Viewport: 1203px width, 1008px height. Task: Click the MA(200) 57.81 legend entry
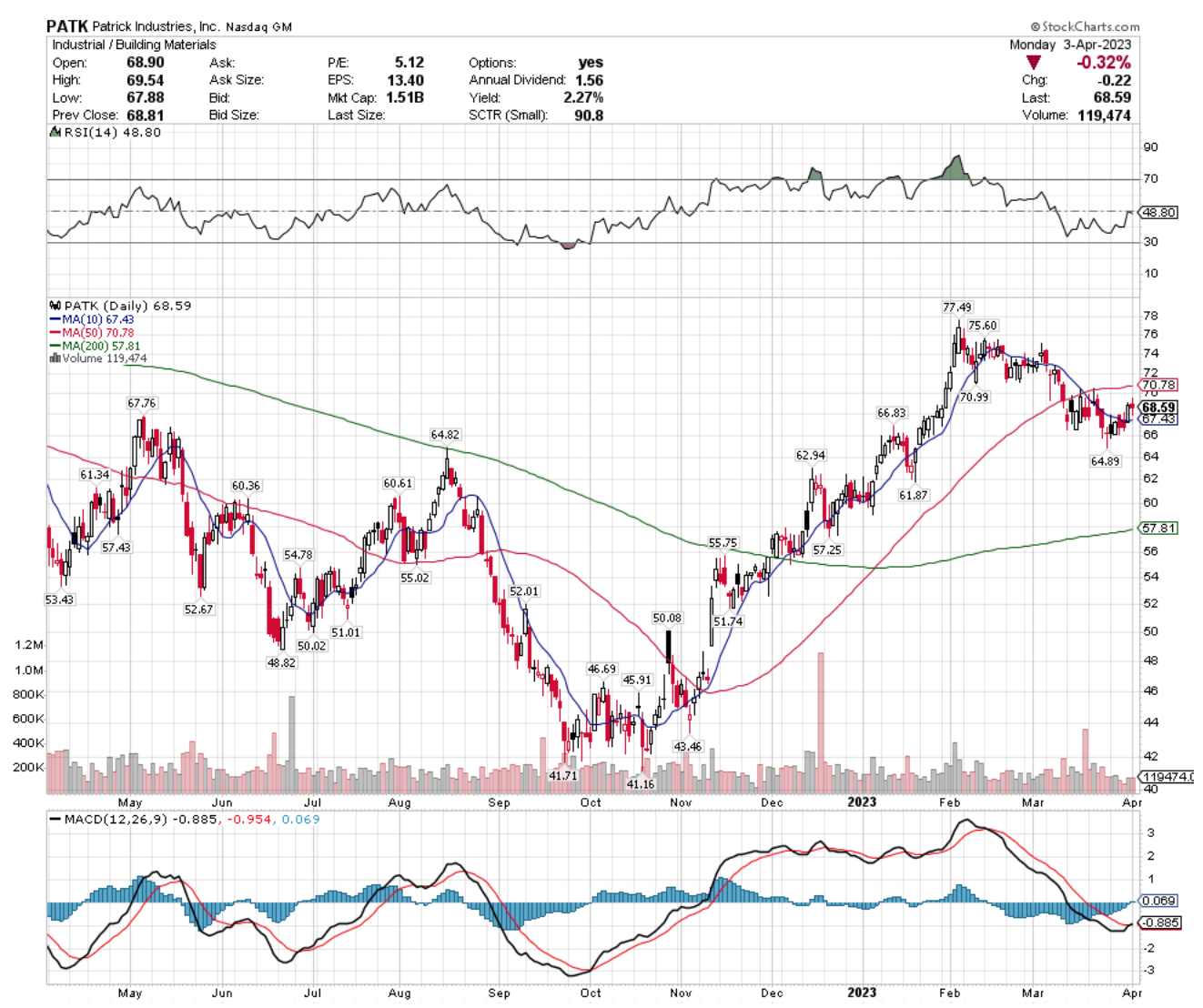point(101,346)
